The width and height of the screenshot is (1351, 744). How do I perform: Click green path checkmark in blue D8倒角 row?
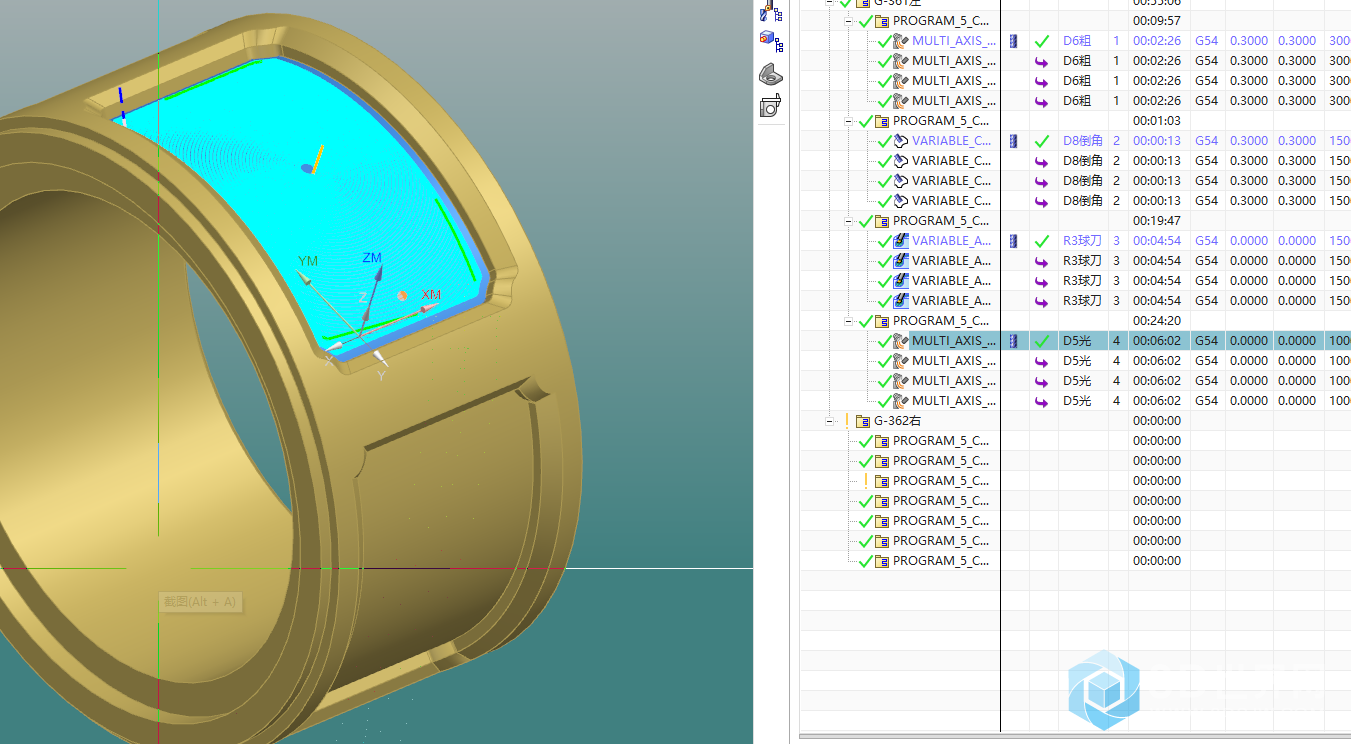click(x=1042, y=141)
